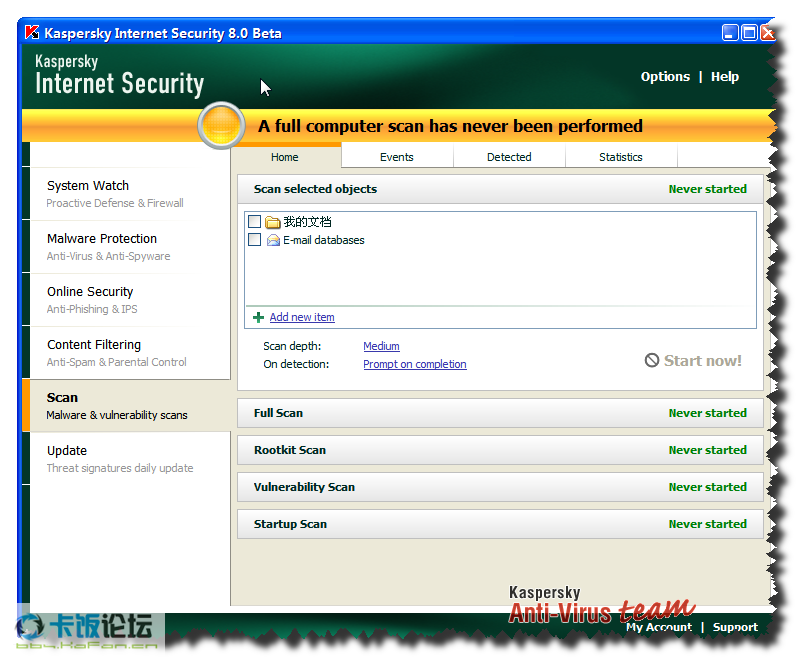The height and width of the screenshot is (663, 802).
Task: Switch to the Detected tab
Action: [509, 157]
